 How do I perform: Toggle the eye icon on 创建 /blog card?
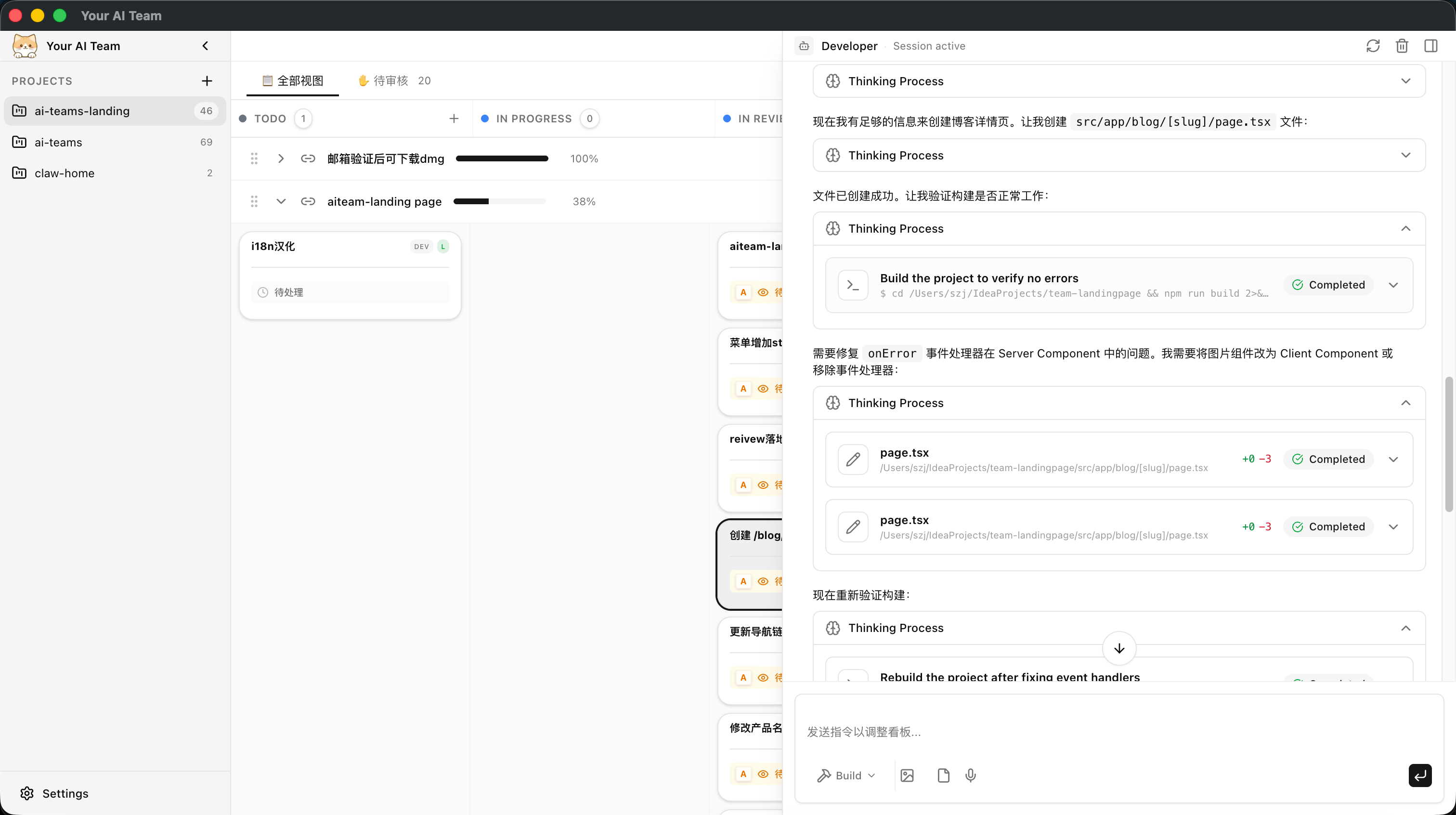(x=764, y=581)
